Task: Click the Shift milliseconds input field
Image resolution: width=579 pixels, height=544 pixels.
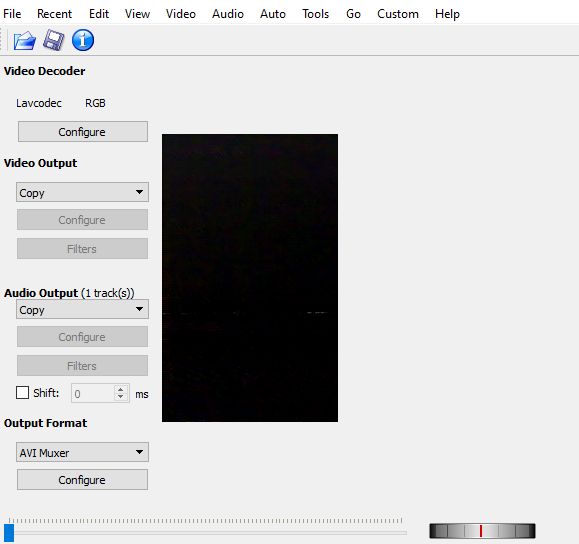Action: (x=93, y=394)
